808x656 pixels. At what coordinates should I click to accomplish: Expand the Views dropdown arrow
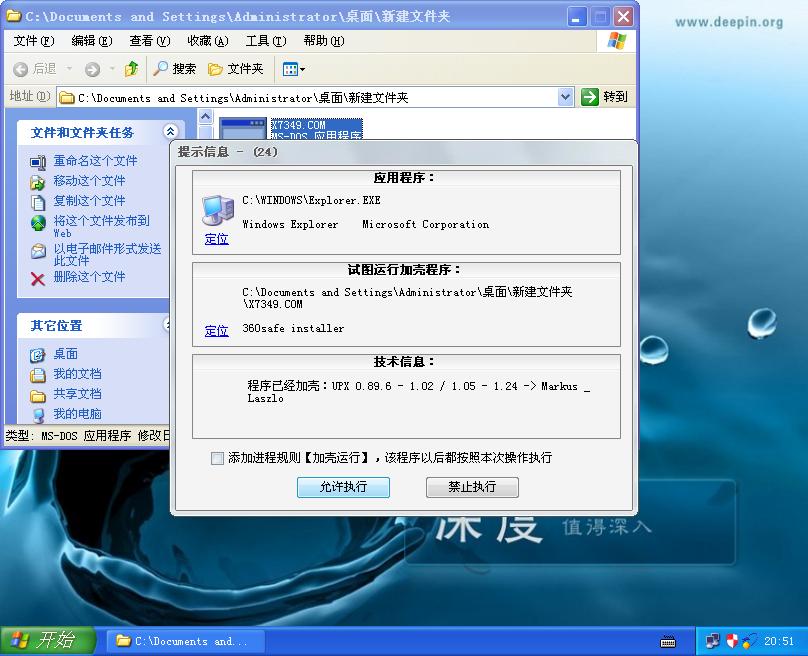click(x=302, y=69)
